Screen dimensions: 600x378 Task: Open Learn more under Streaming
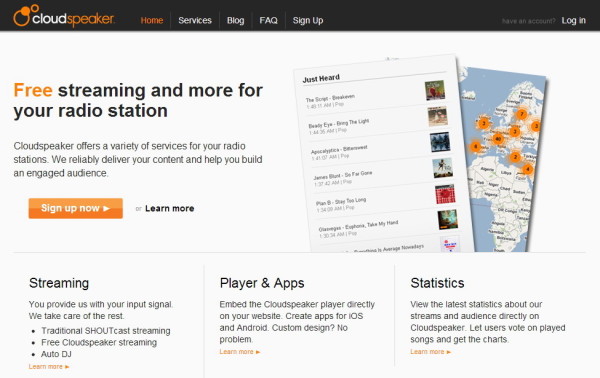click(x=49, y=367)
